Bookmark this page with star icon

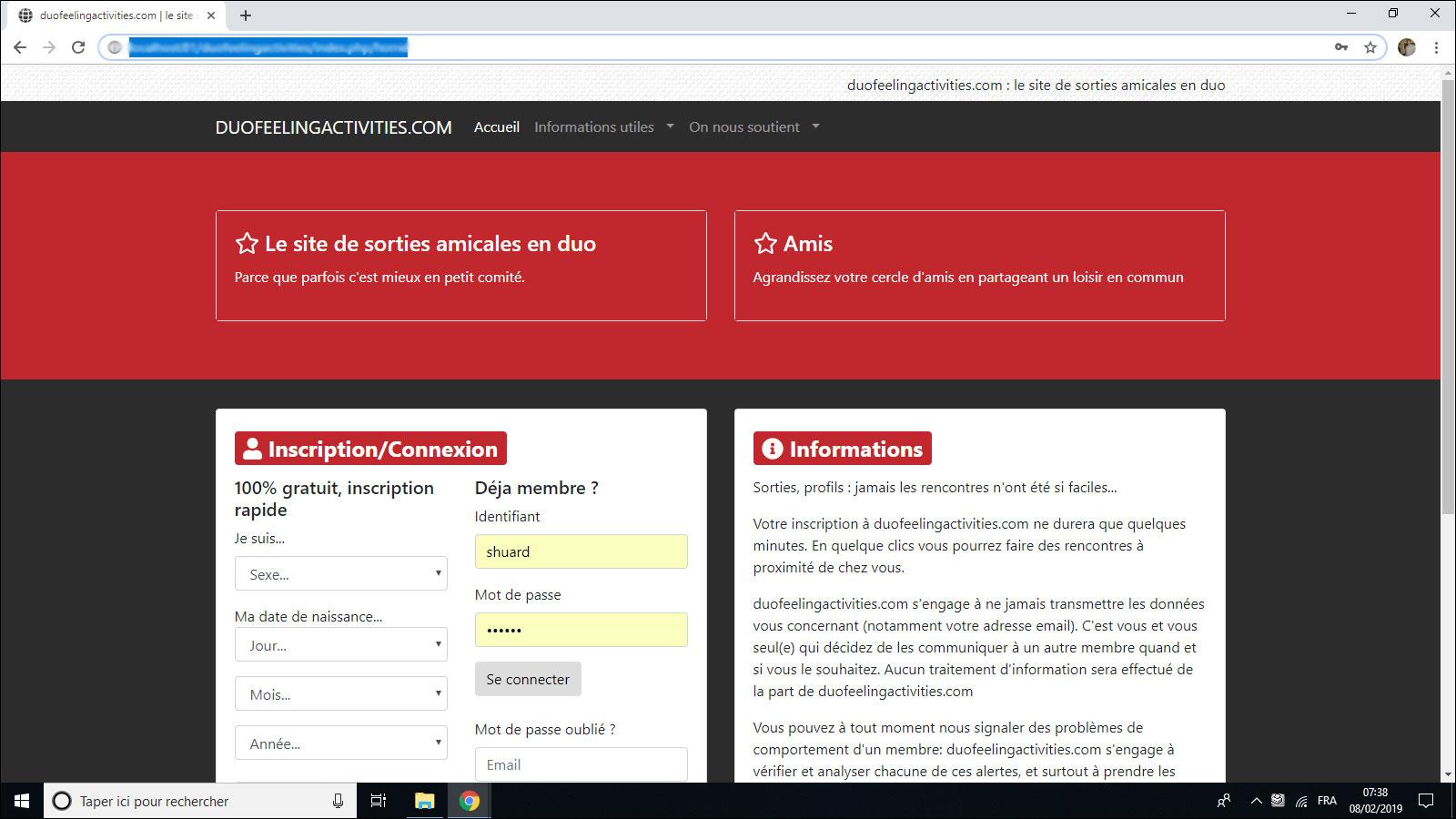coord(1370,47)
